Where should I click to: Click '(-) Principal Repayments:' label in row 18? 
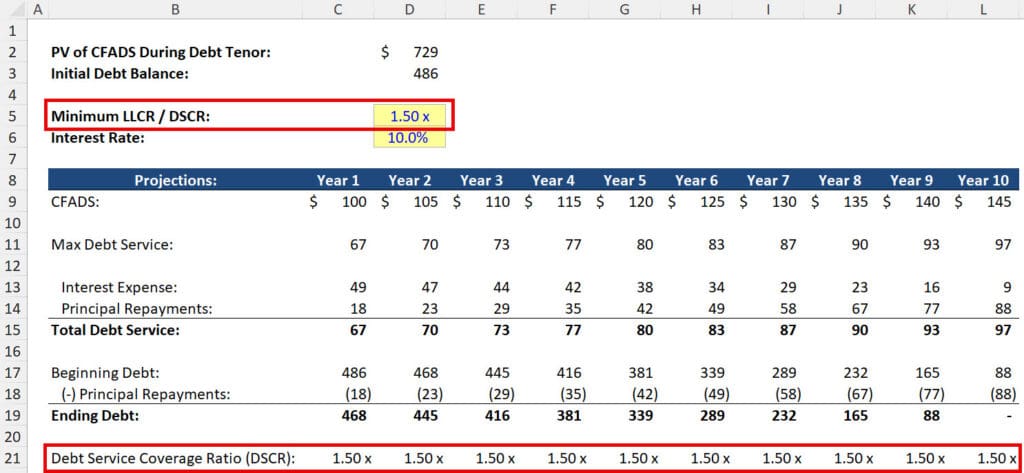click(x=146, y=394)
